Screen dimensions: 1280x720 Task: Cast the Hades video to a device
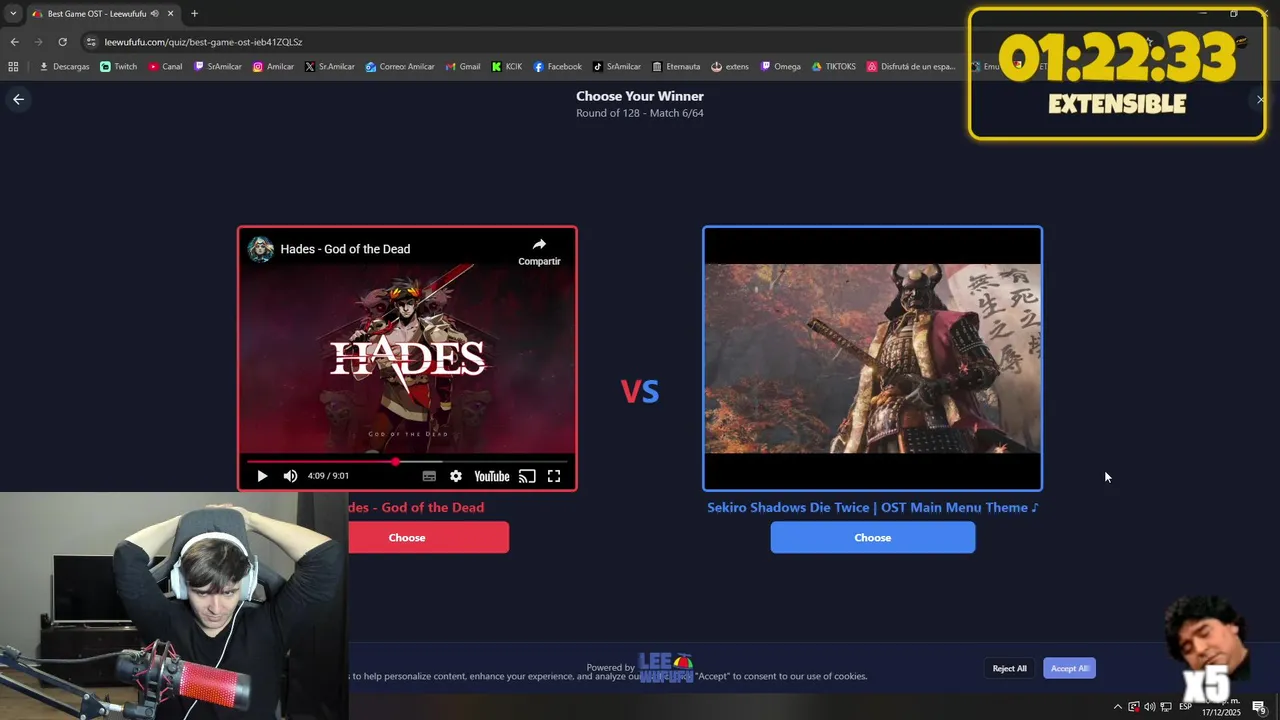(527, 476)
